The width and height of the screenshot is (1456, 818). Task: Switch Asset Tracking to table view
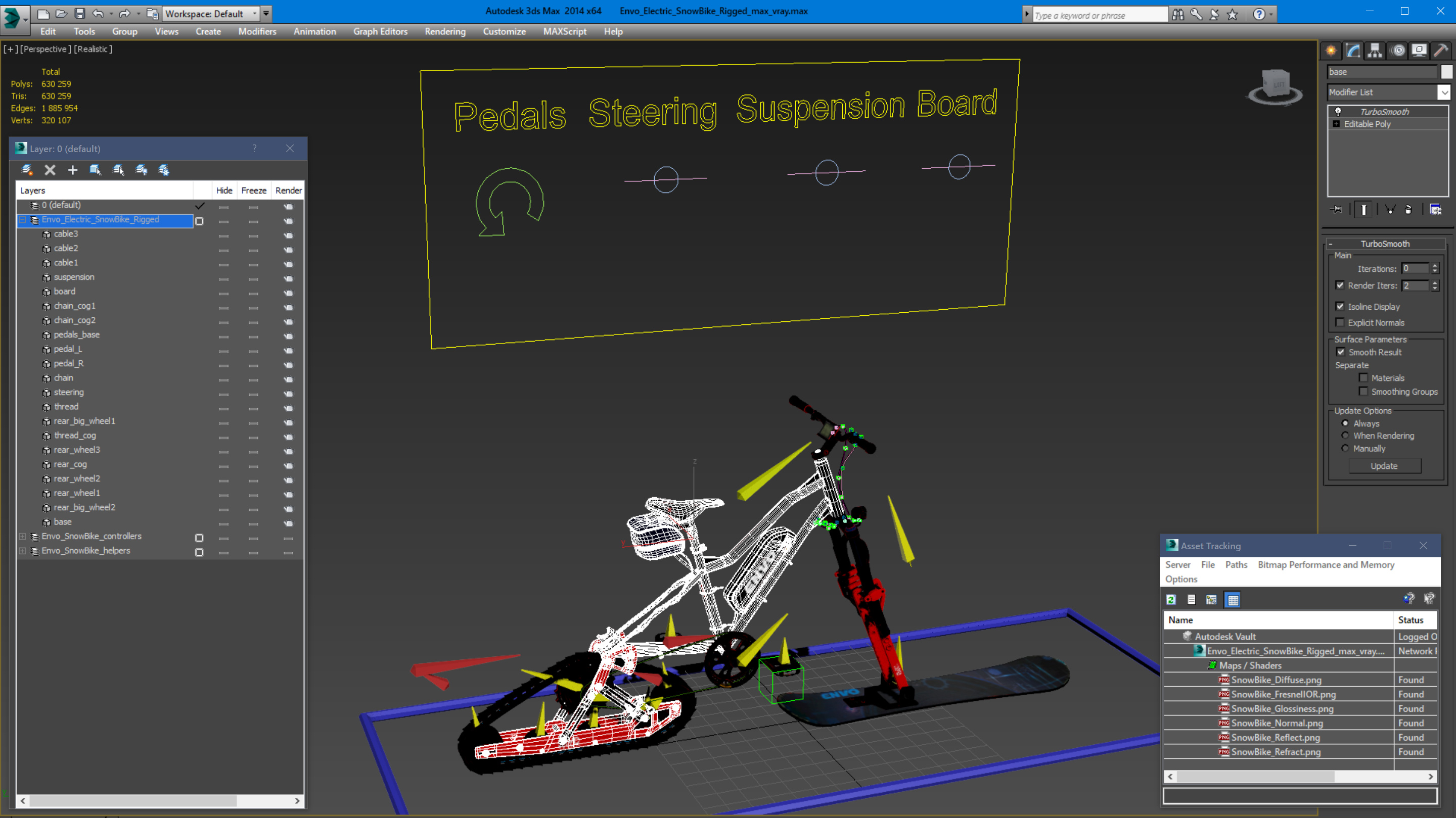(x=1233, y=600)
